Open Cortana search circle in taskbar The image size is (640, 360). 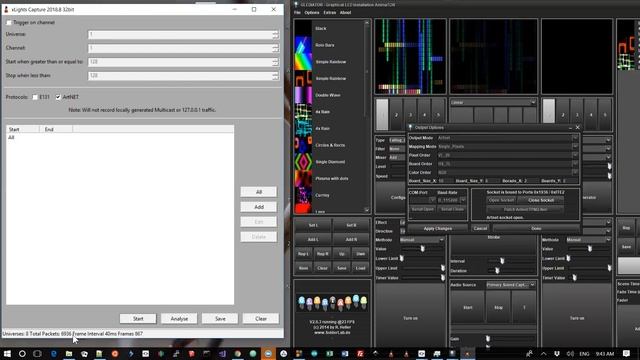[x=22, y=353]
